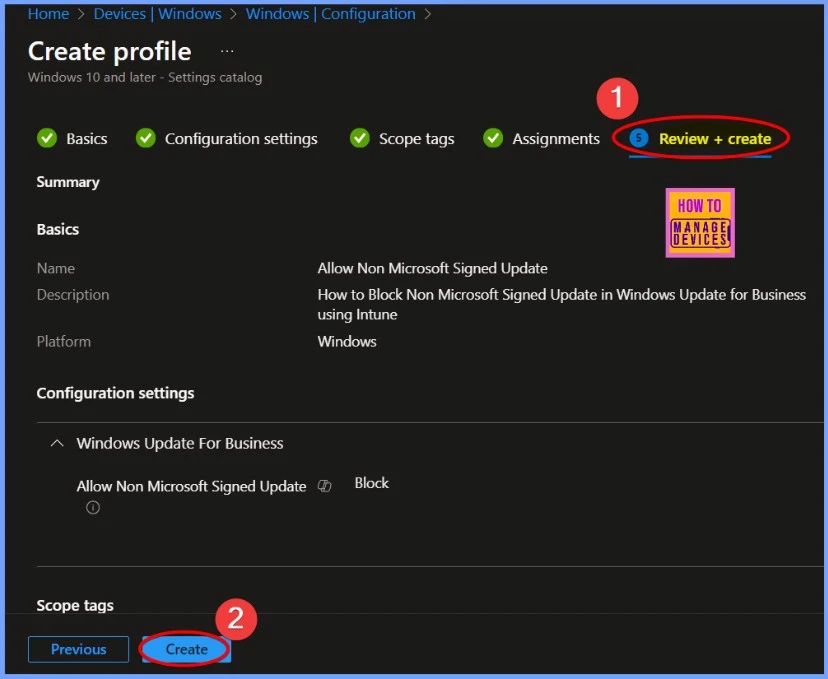Collapse the Windows Update For Business section

coord(57,443)
